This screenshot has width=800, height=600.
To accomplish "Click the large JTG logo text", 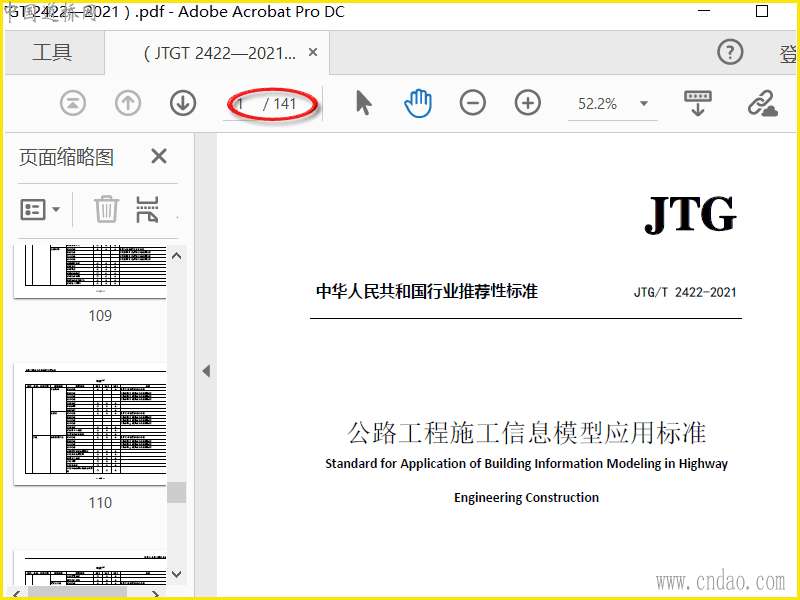I will tap(690, 214).
